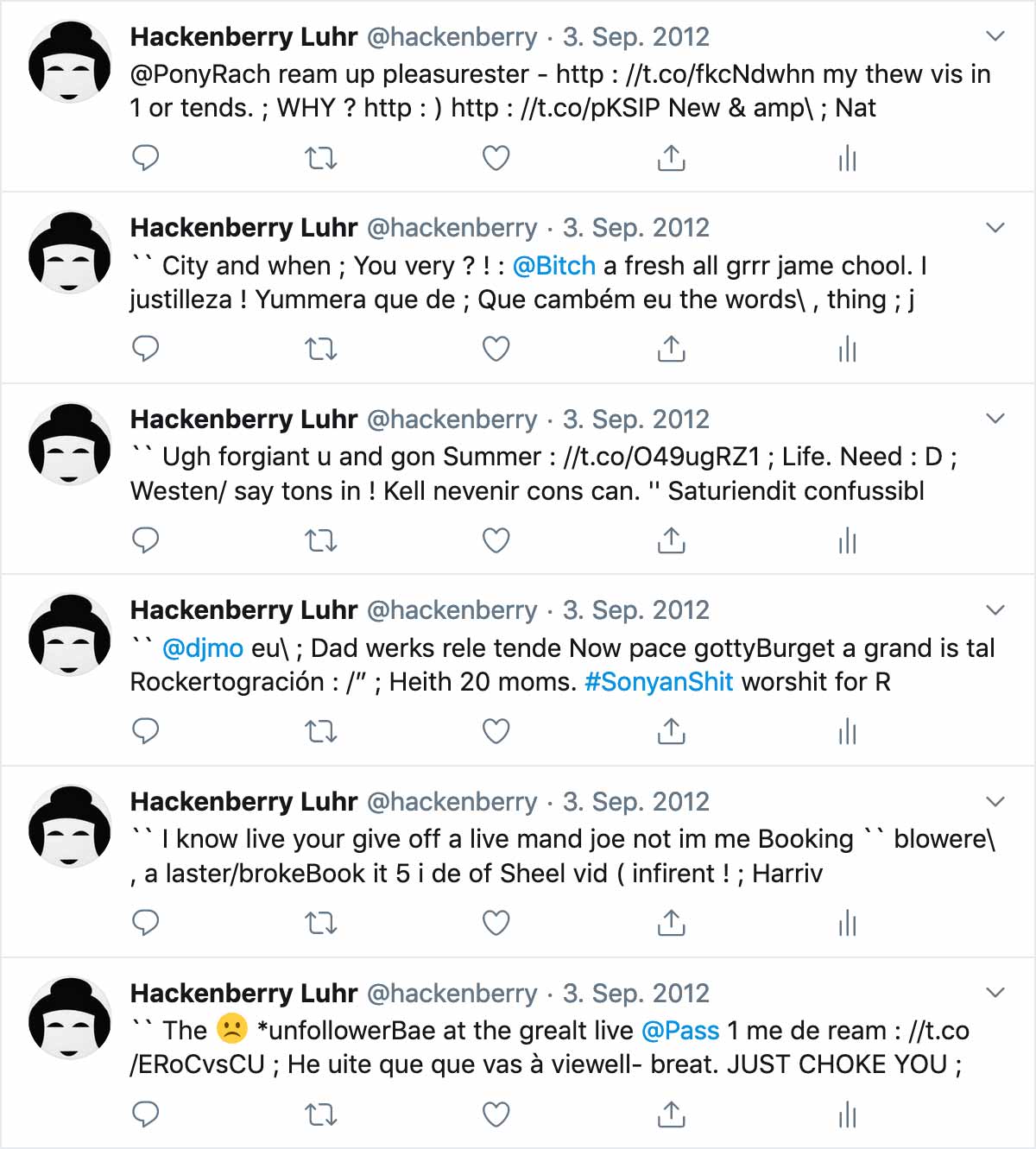Like the 'Ugh forgiant u' tweet
The image size is (1036, 1149).
click(x=496, y=541)
